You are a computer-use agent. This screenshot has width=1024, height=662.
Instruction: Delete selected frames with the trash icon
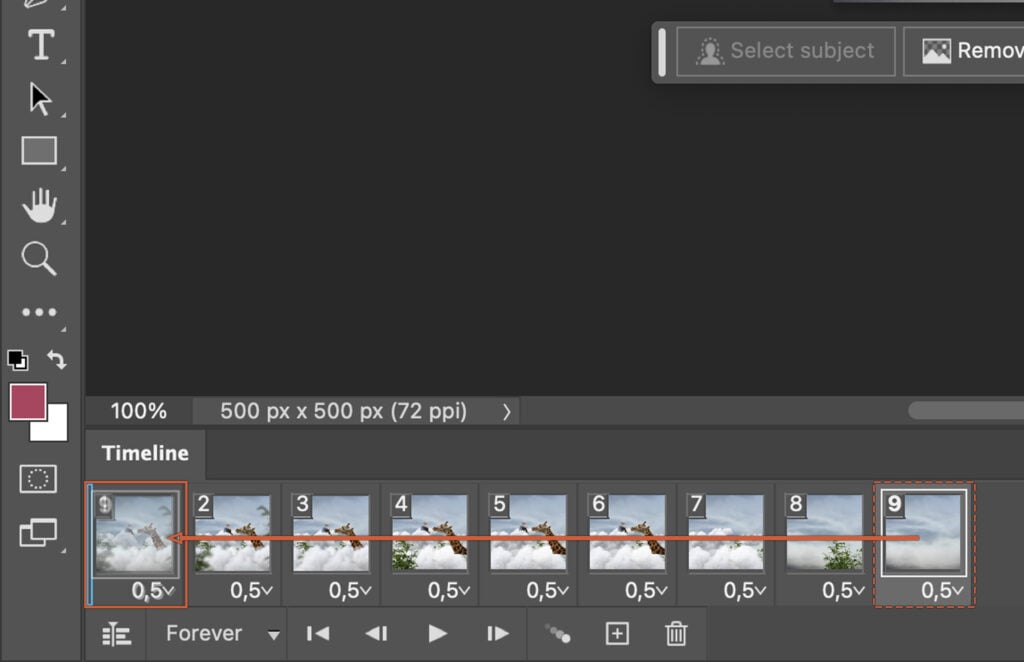pos(676,632)
